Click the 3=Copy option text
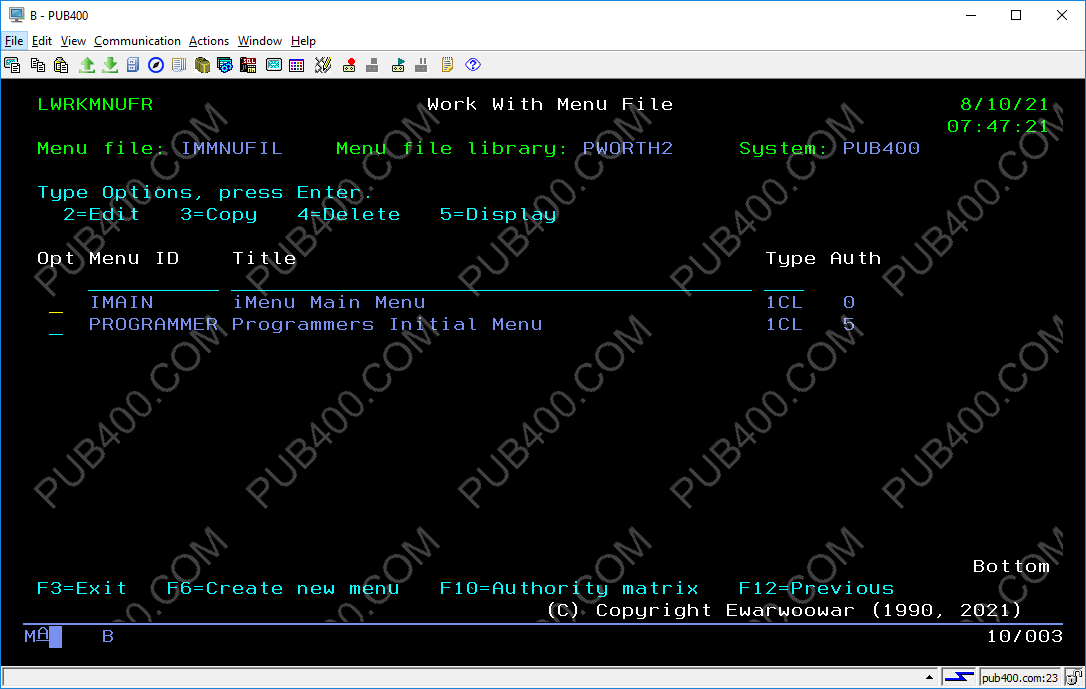Screen dimensions: 1086x689 pyautogui.click(x=218, y=215)
